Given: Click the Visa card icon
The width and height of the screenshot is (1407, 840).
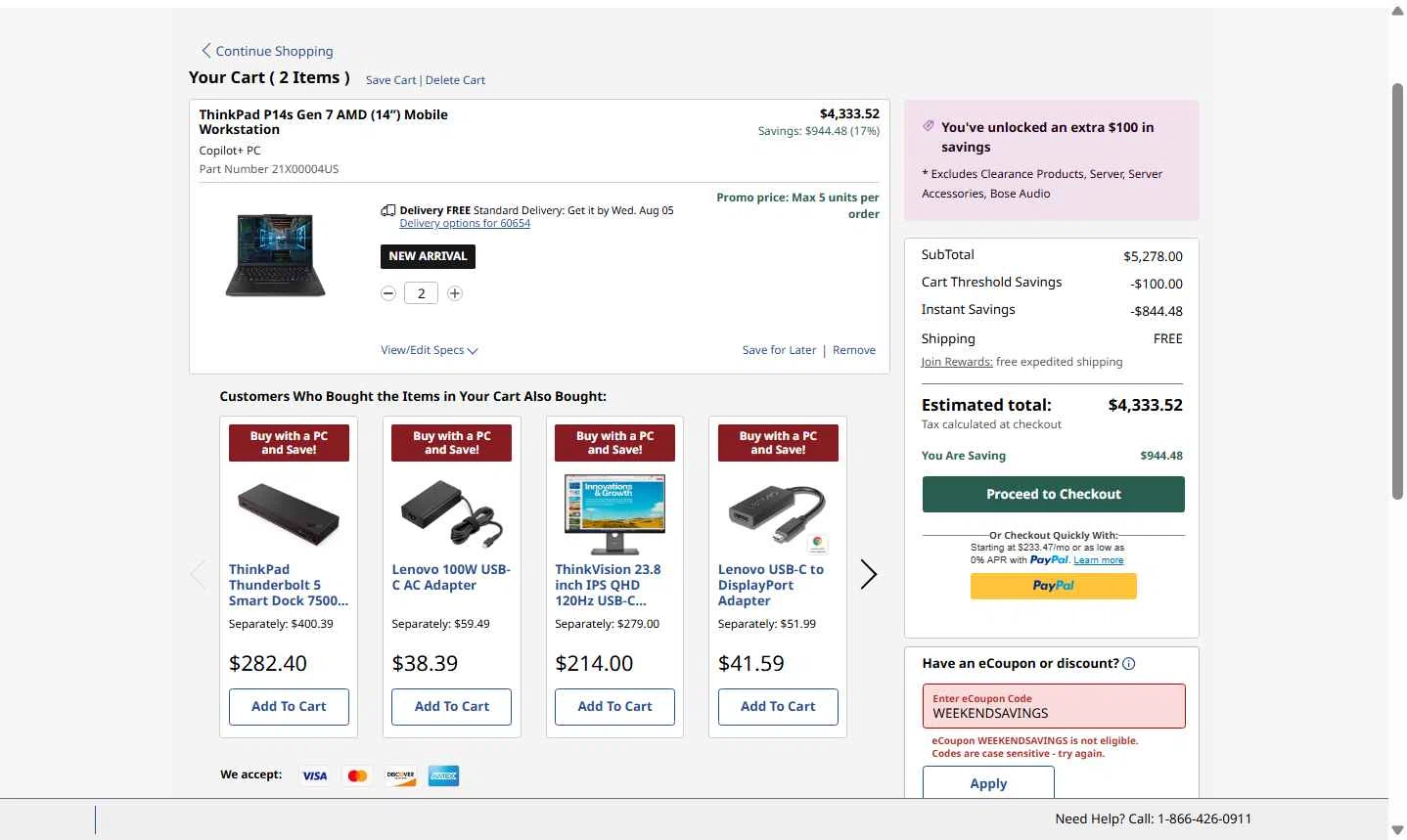Looking at the screenshot, I should pyautogui.click(x=314, y=775).
